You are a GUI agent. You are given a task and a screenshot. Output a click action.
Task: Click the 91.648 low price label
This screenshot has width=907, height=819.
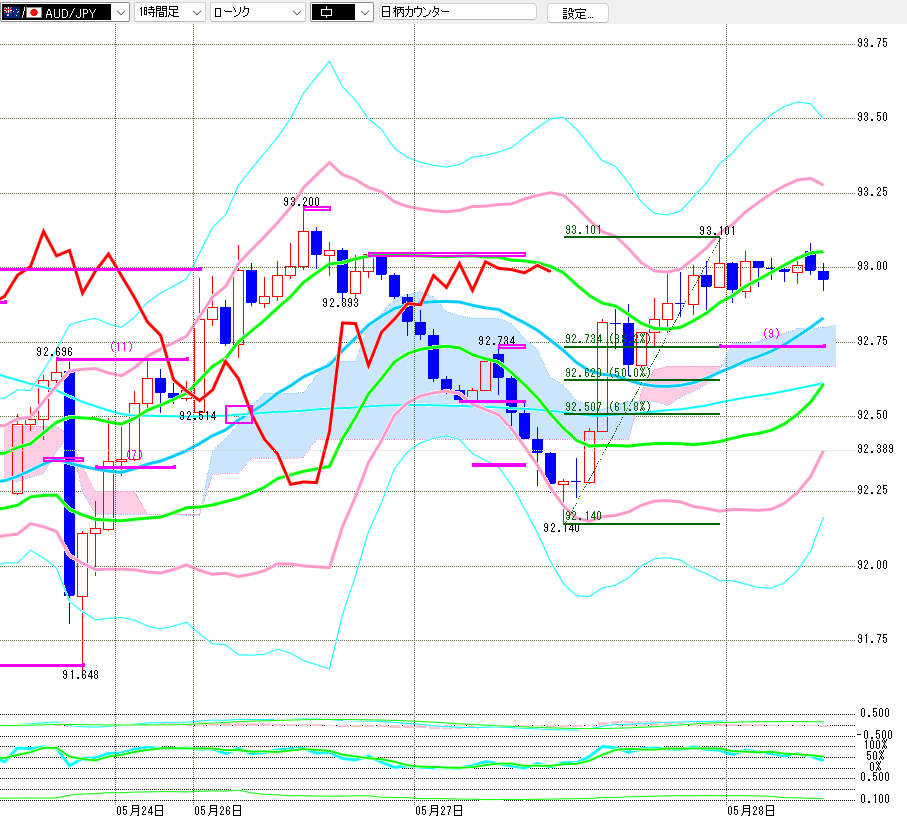pyautogui.click(x=80, y=674)
